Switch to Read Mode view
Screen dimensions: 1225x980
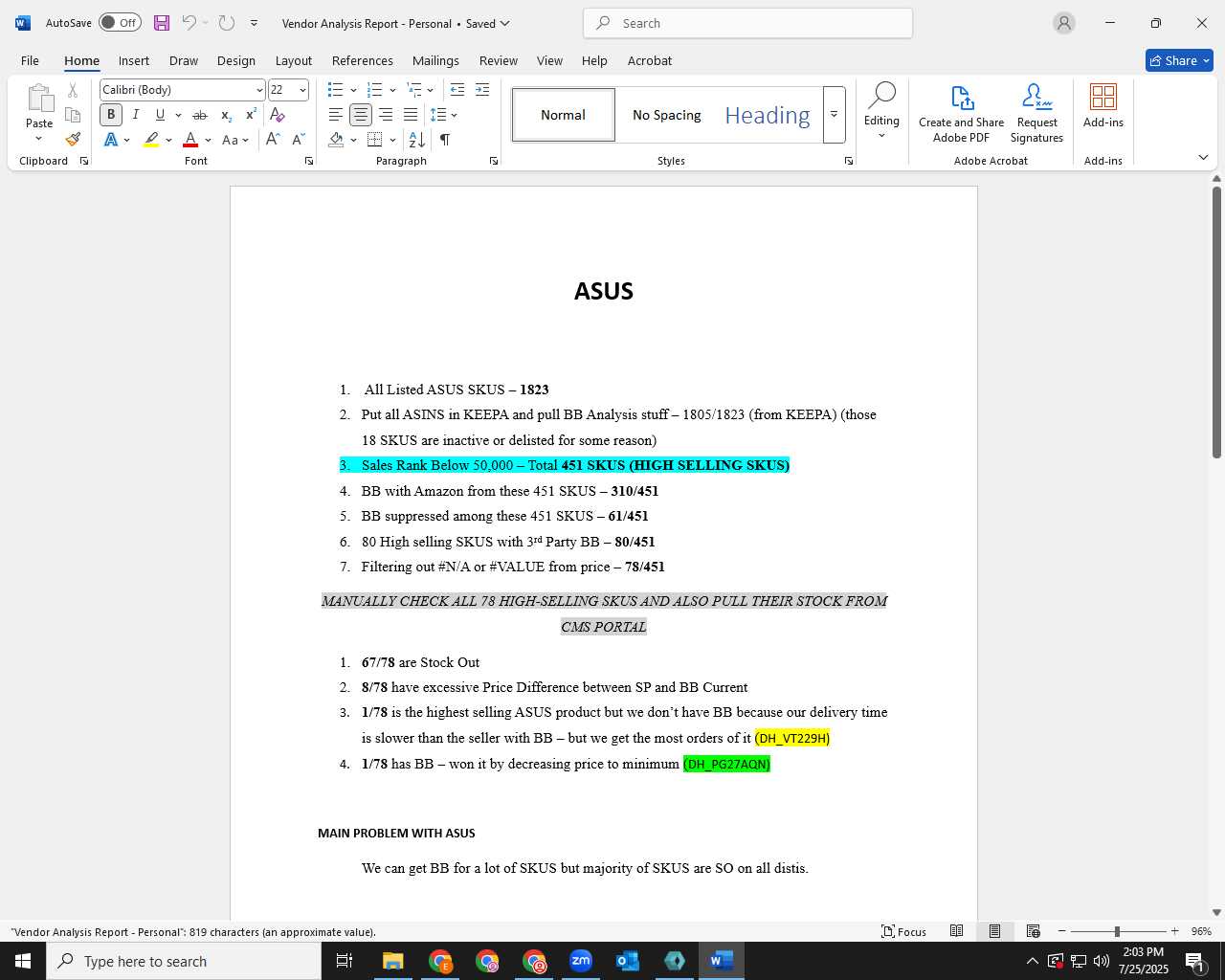956,931
